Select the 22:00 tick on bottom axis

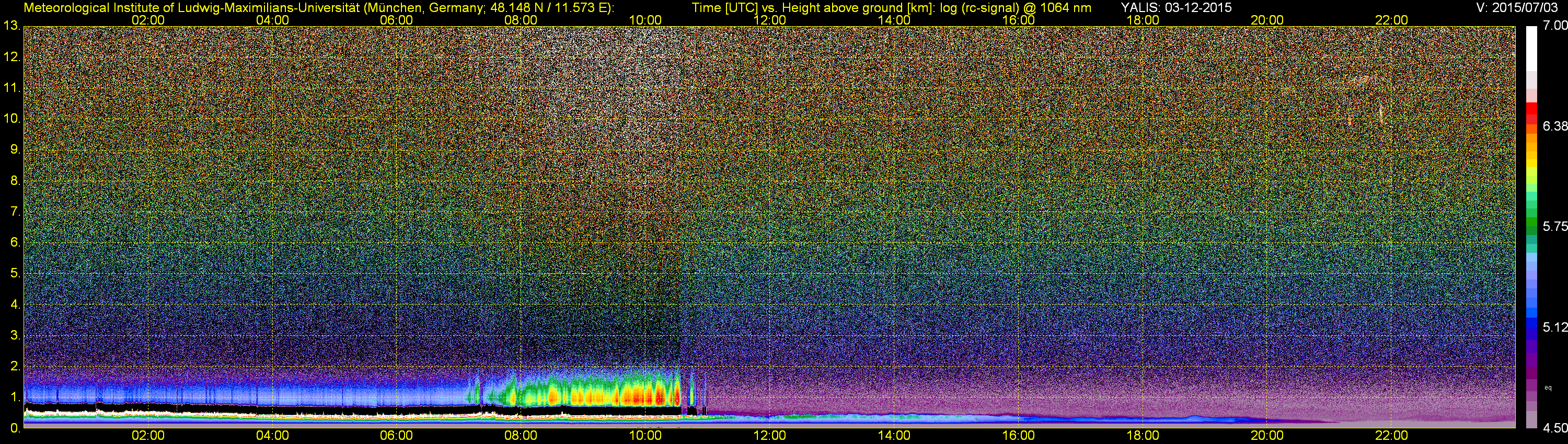tap(1391, 436)
